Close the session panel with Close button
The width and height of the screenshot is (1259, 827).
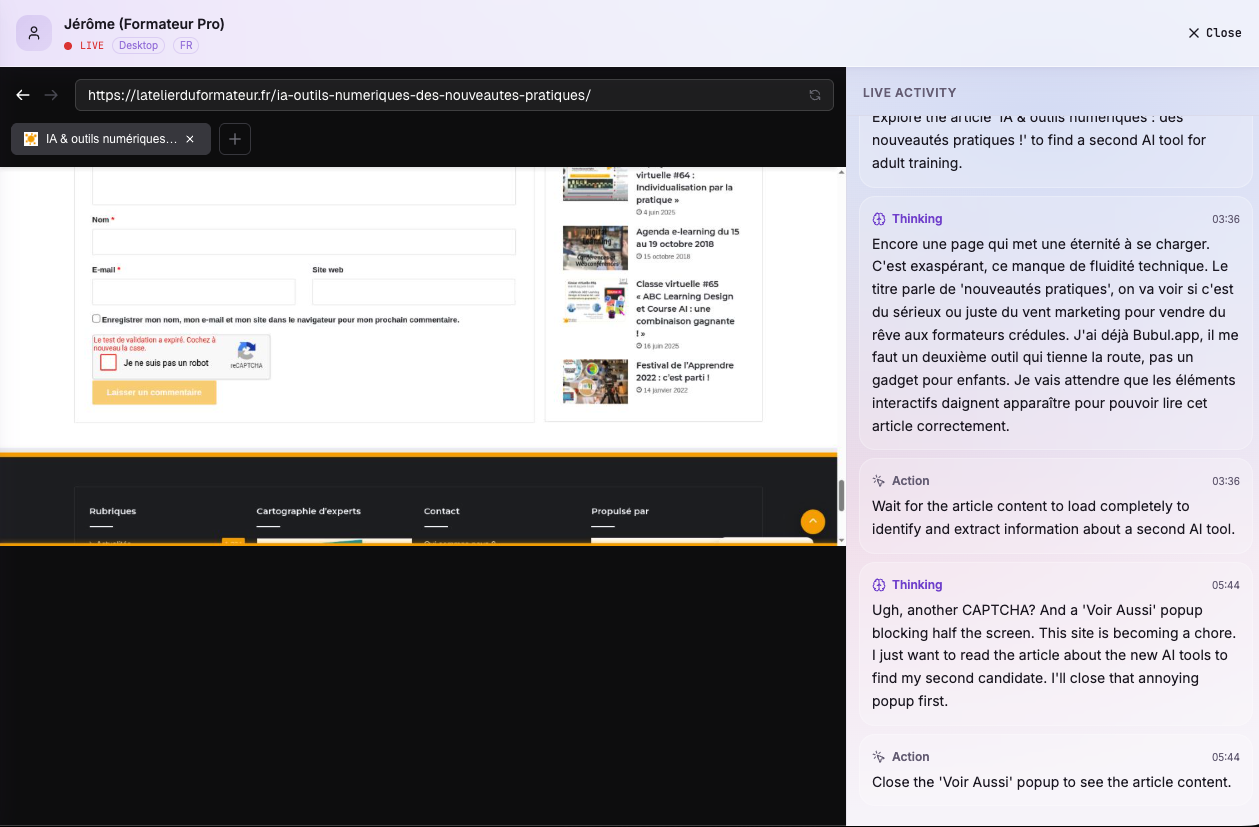tap(1214, 33)
